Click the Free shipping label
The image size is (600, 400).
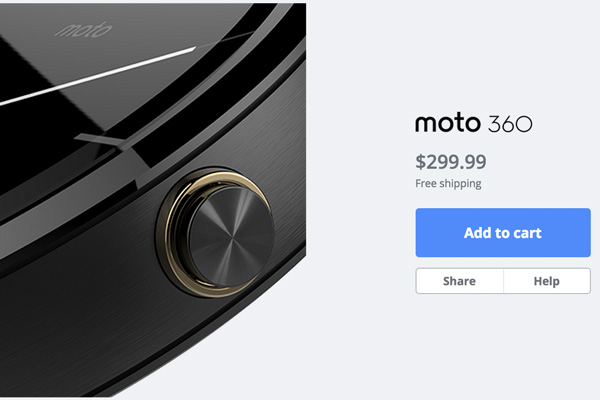point(448,184)
